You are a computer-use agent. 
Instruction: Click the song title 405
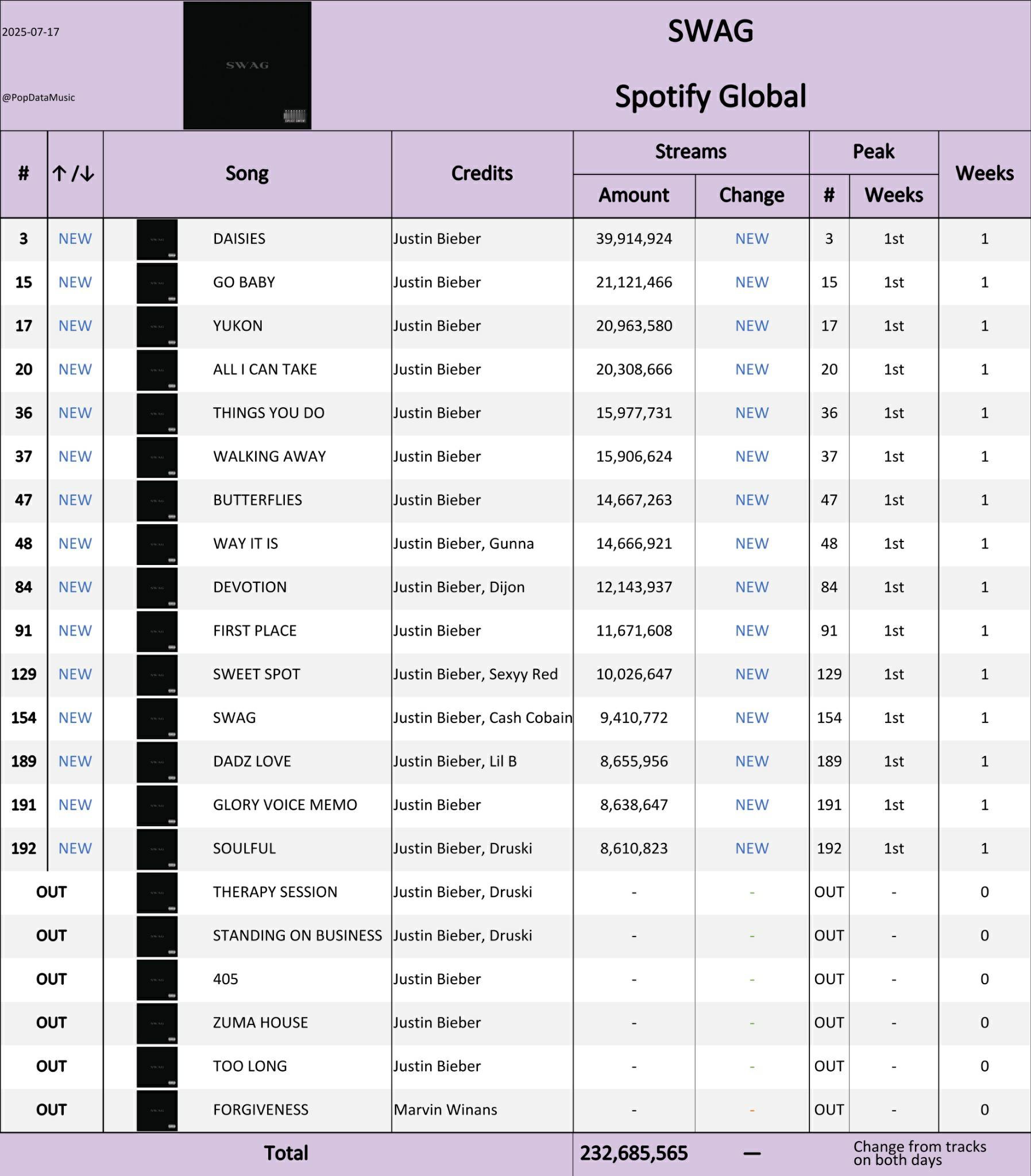click(x=226, y=979)
